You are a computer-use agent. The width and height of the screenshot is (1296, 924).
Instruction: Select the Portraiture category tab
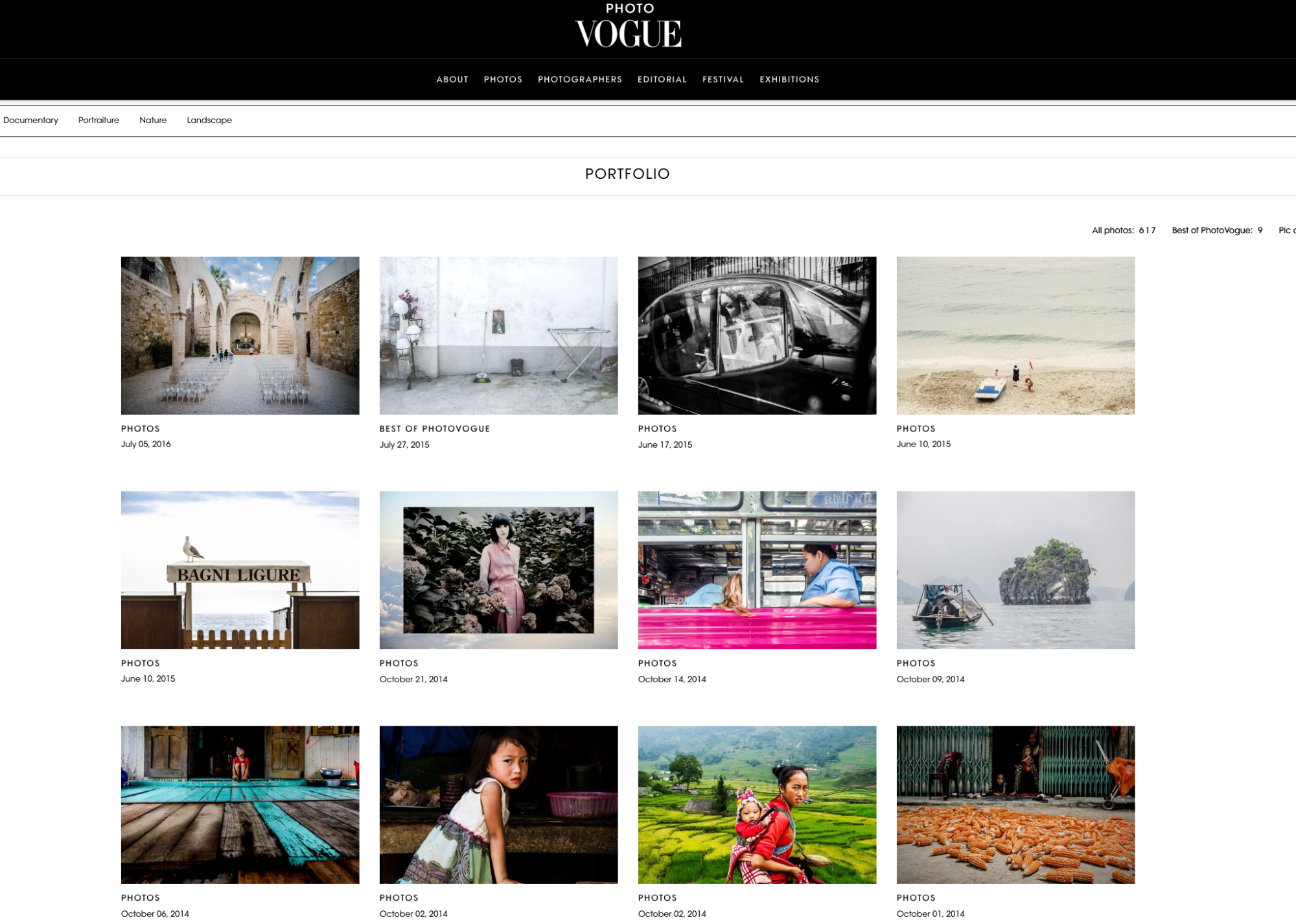98,121
